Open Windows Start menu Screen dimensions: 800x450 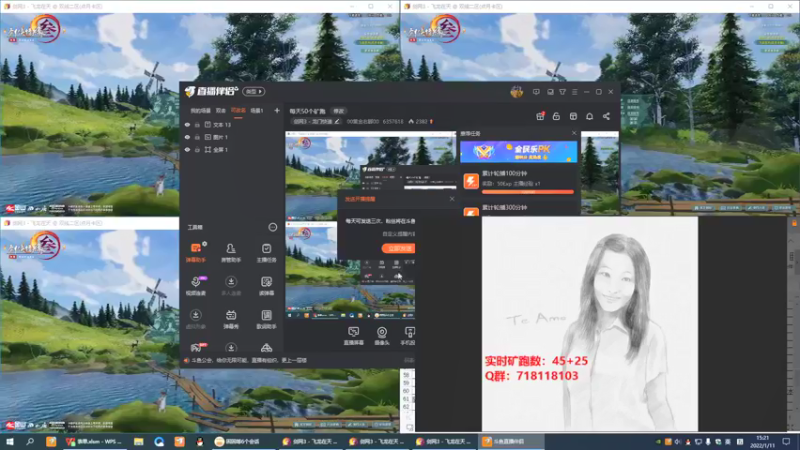click(10, 441)
